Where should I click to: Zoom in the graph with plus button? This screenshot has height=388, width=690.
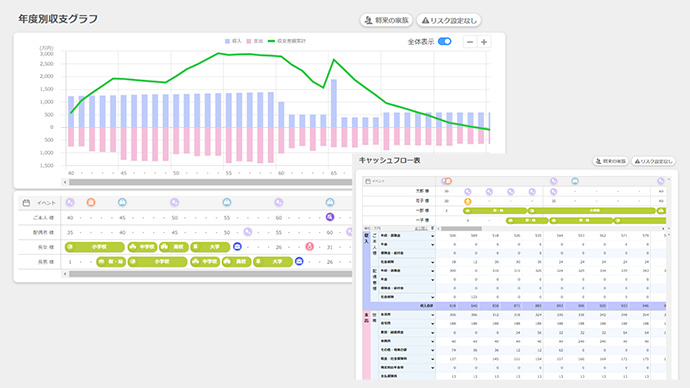tap(484, 42)
